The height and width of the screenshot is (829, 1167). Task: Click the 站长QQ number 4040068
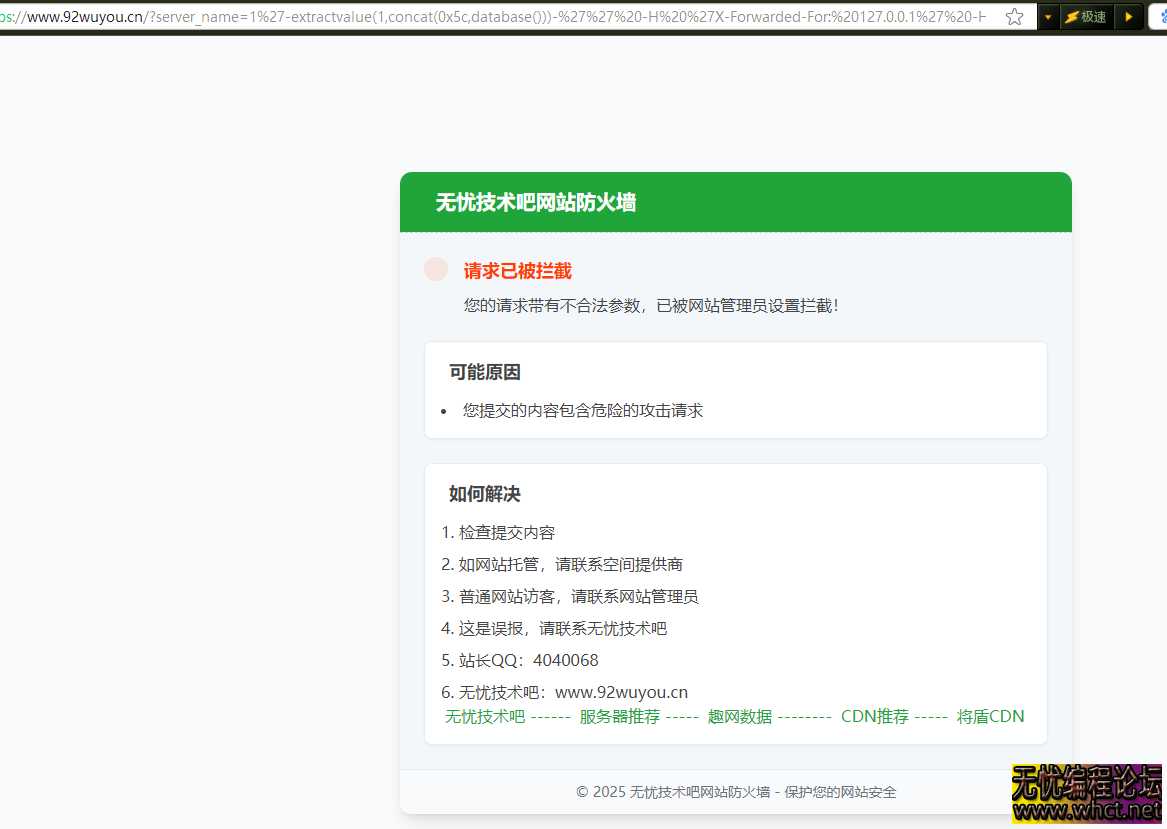(566, 660)
